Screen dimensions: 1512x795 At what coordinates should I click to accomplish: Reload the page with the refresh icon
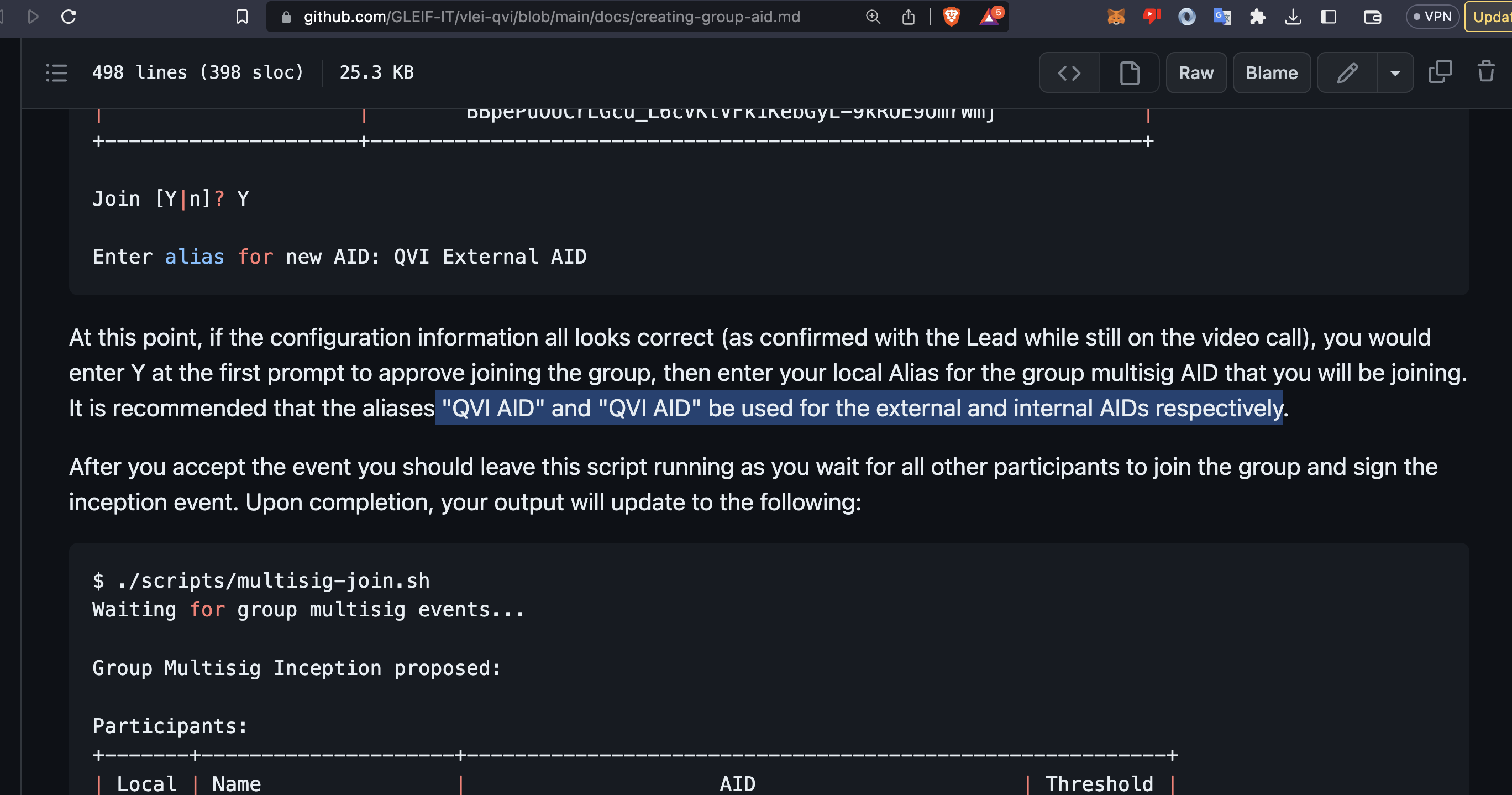tap(69, 17)
